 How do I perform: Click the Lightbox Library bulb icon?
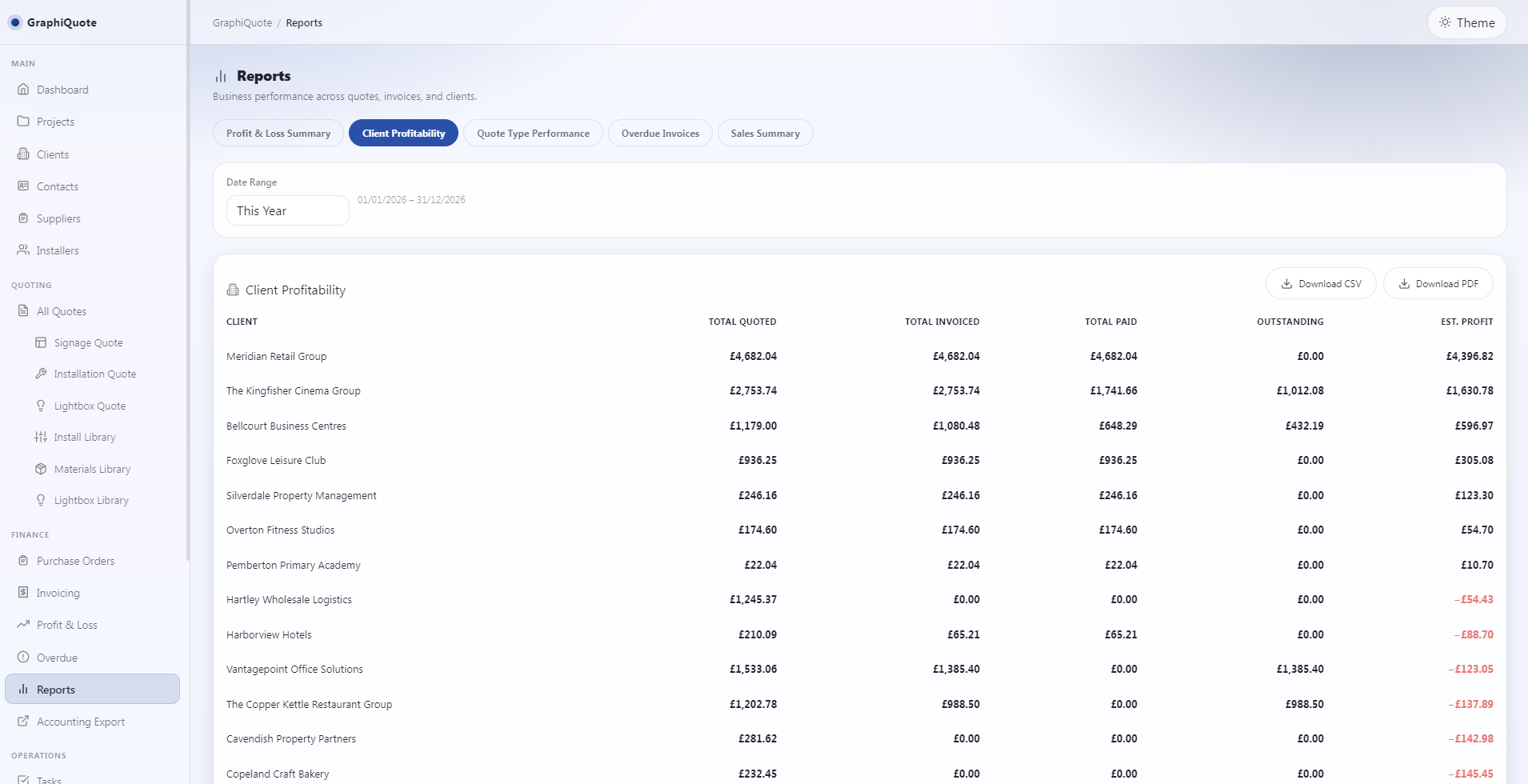coord(41,500)
